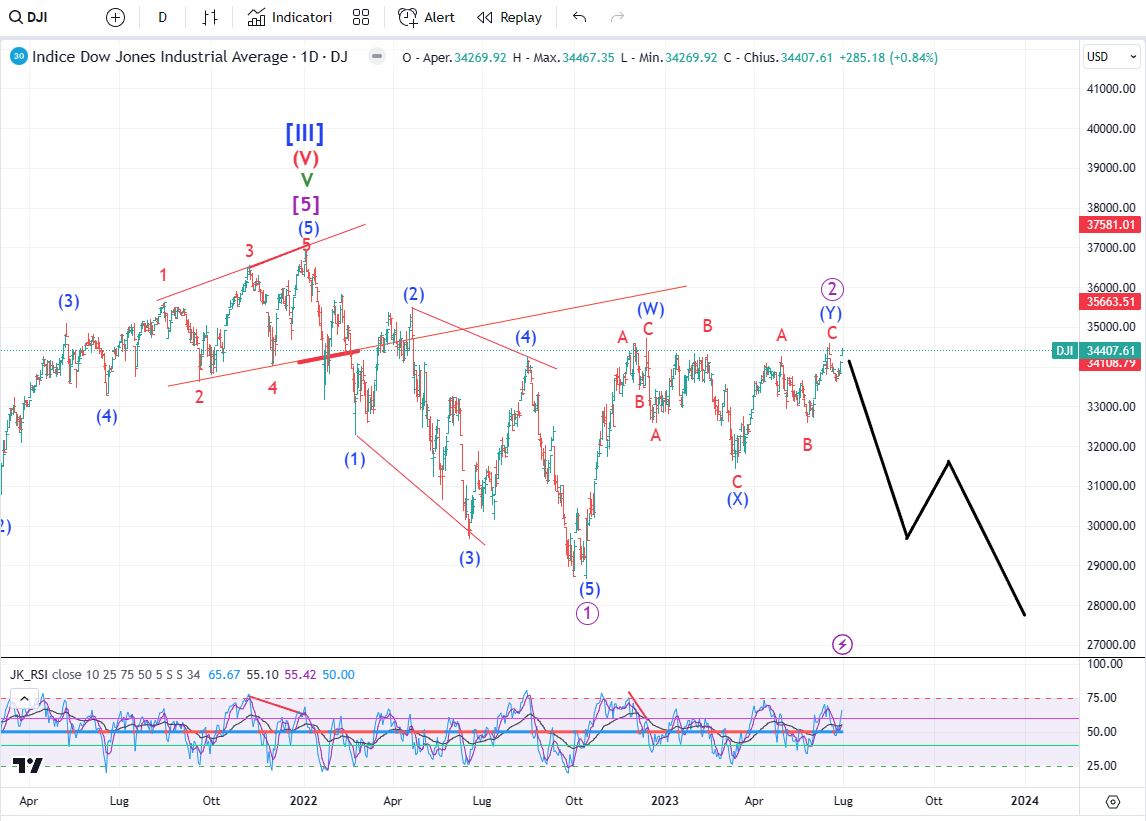The image size is (1146, 821).
Task: Select the (X) wave label
Action: click(x=737, y=499)
